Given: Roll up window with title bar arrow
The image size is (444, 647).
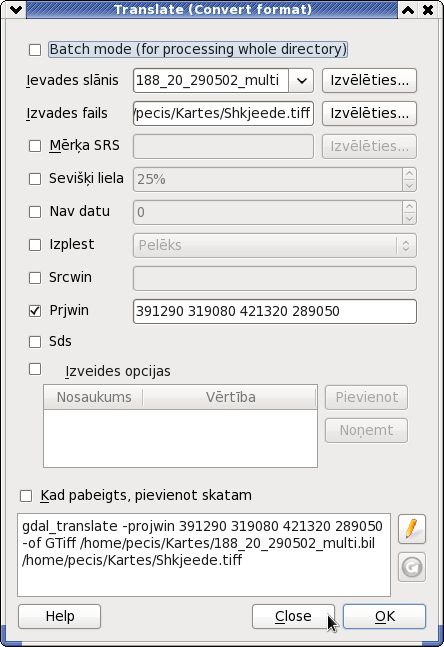Looking at the screenshot, I should tap(408, 9).
